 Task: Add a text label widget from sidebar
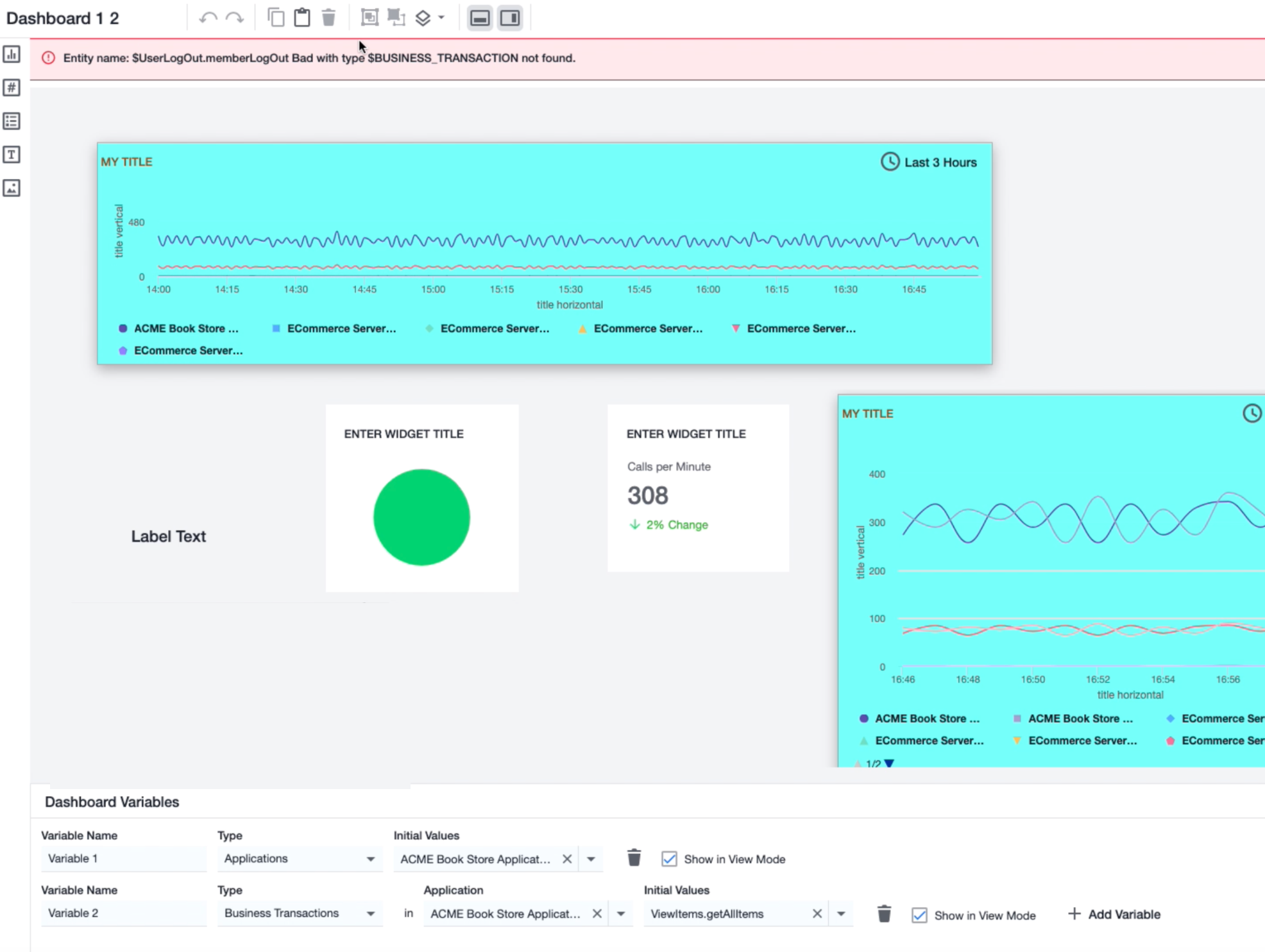click(x=12, y=155)
